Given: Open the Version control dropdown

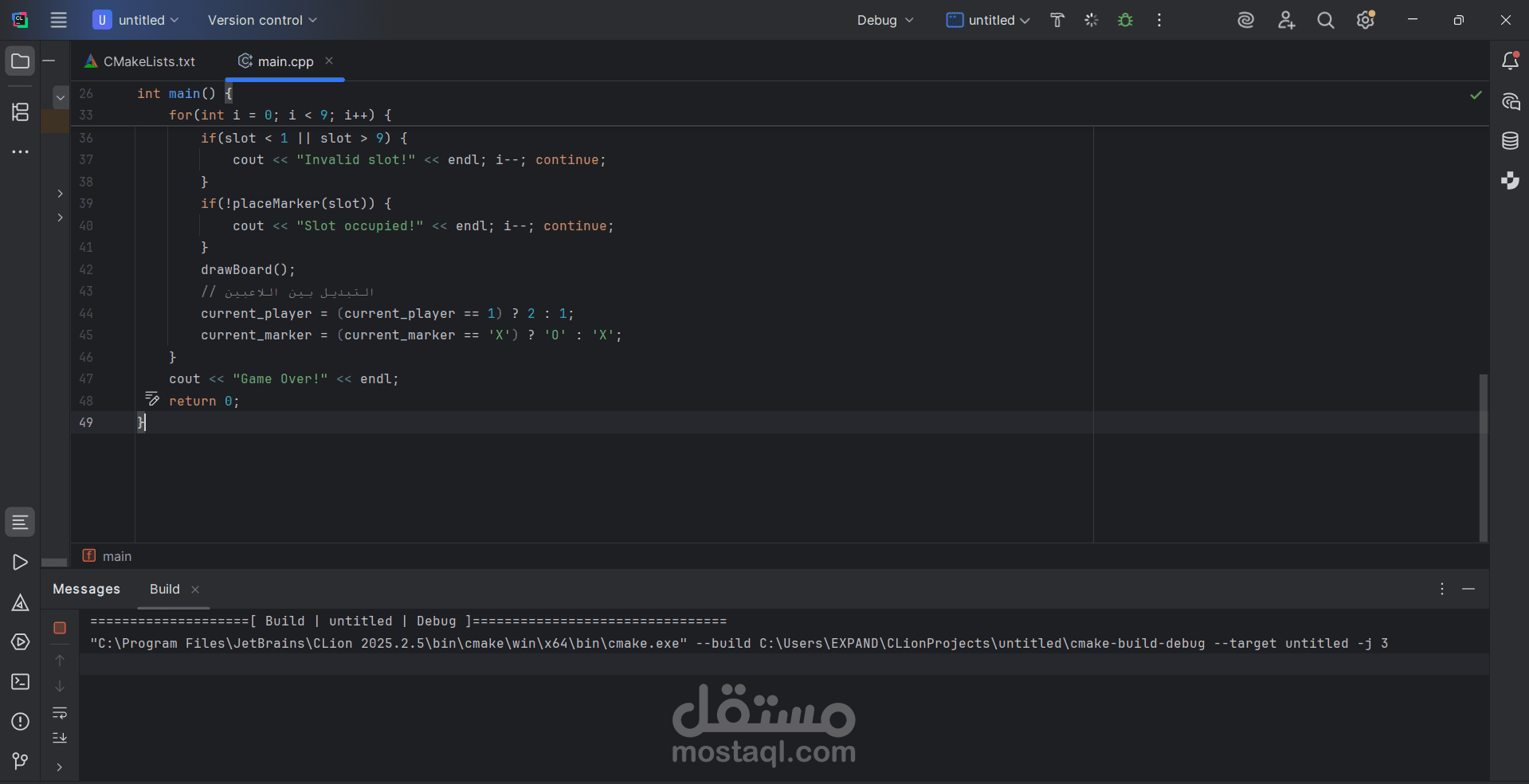Looking at the screenshot, I should tap(262, 20).
